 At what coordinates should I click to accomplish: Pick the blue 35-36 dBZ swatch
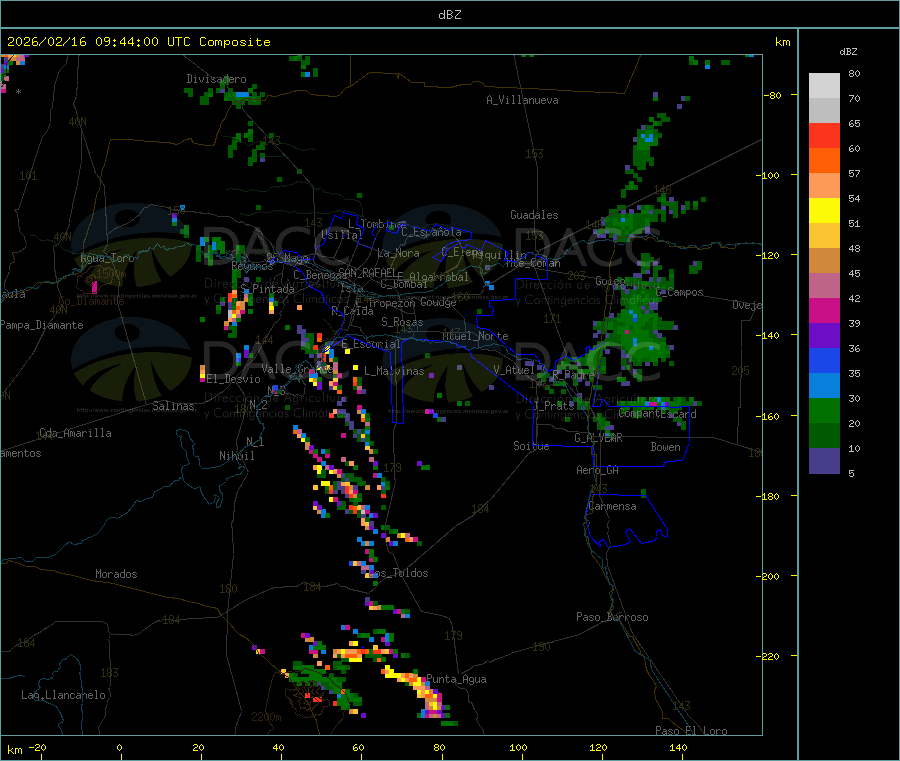tap(824, 360)
